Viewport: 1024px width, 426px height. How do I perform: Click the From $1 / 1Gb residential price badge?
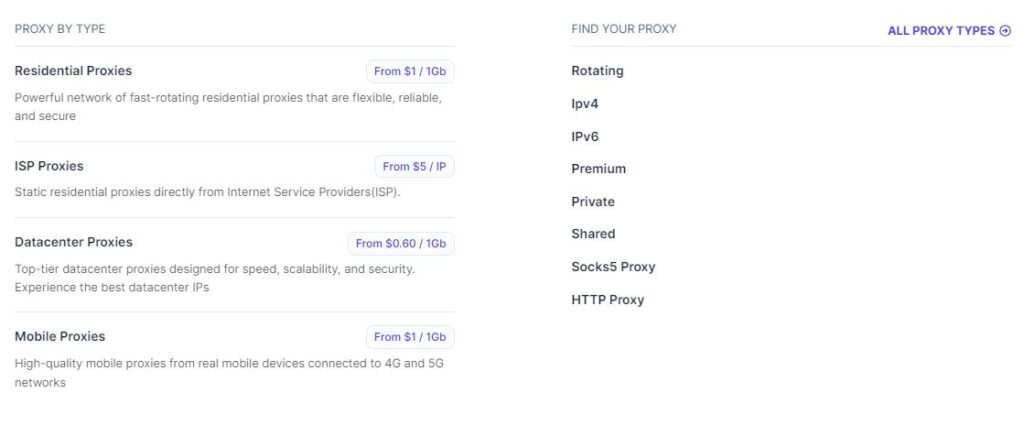click(x=410, y=71)
